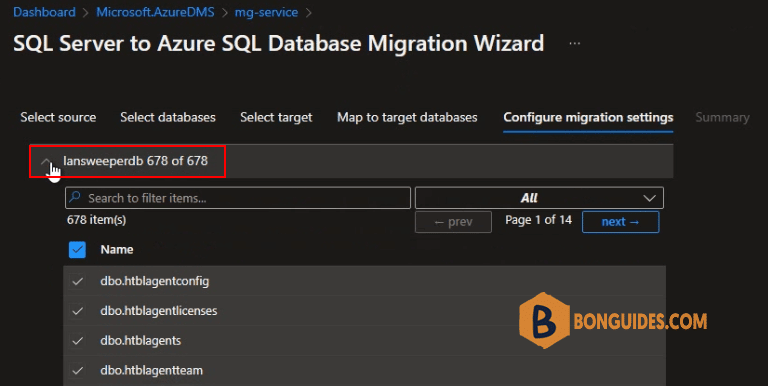The width and height of the screenshot is (768, 386).
Task: Click the dbo.htblagentteam row label
Action: point(151,371)
